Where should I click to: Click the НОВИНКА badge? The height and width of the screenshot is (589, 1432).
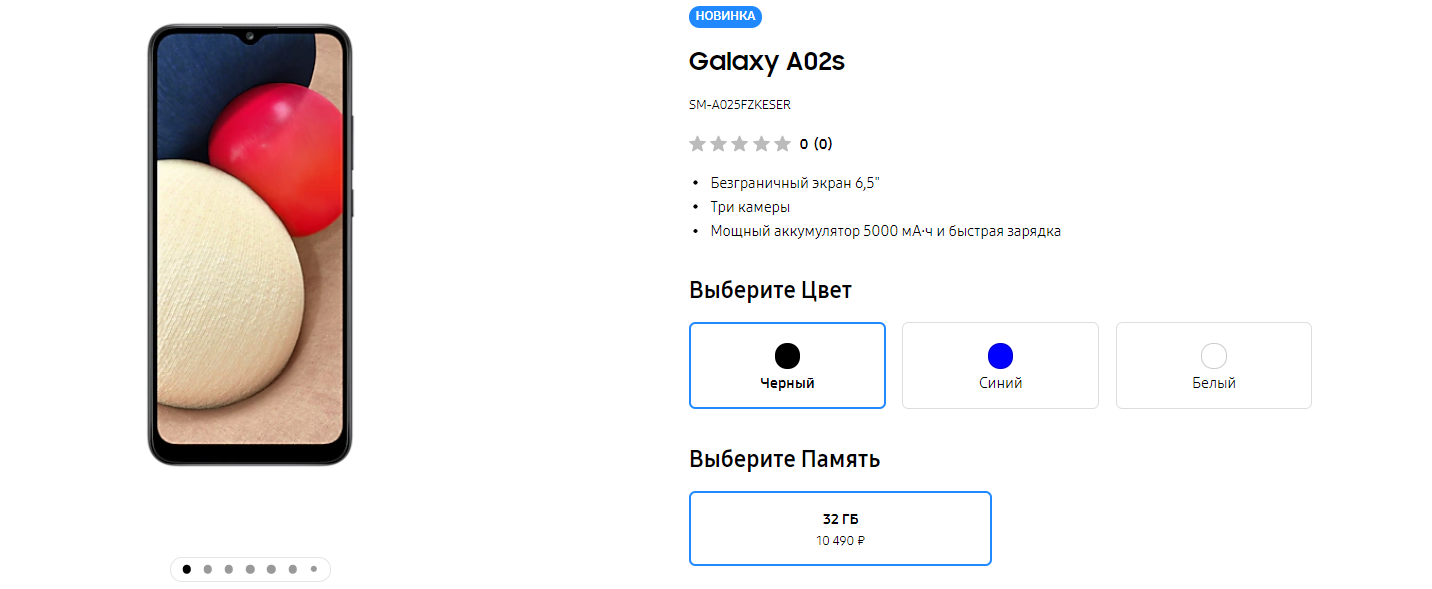click(x=725, y=16)
